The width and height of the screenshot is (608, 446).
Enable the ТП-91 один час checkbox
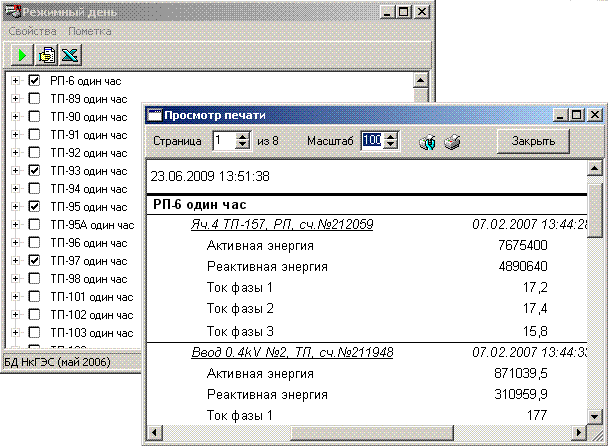(34, 135)
